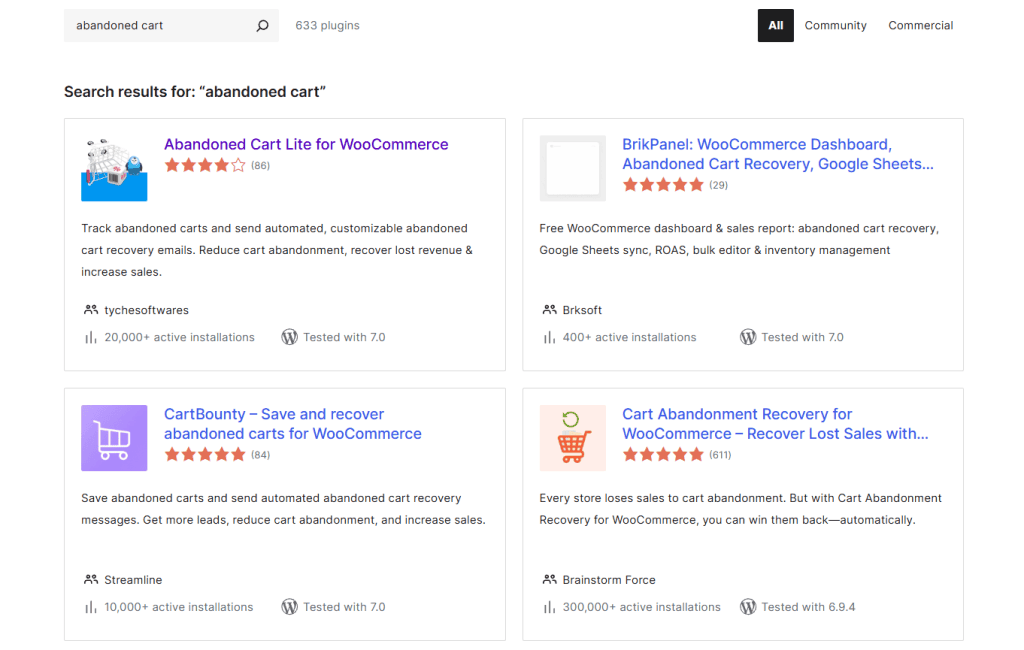Click '10,000+ active installations' text

point(178,607)
